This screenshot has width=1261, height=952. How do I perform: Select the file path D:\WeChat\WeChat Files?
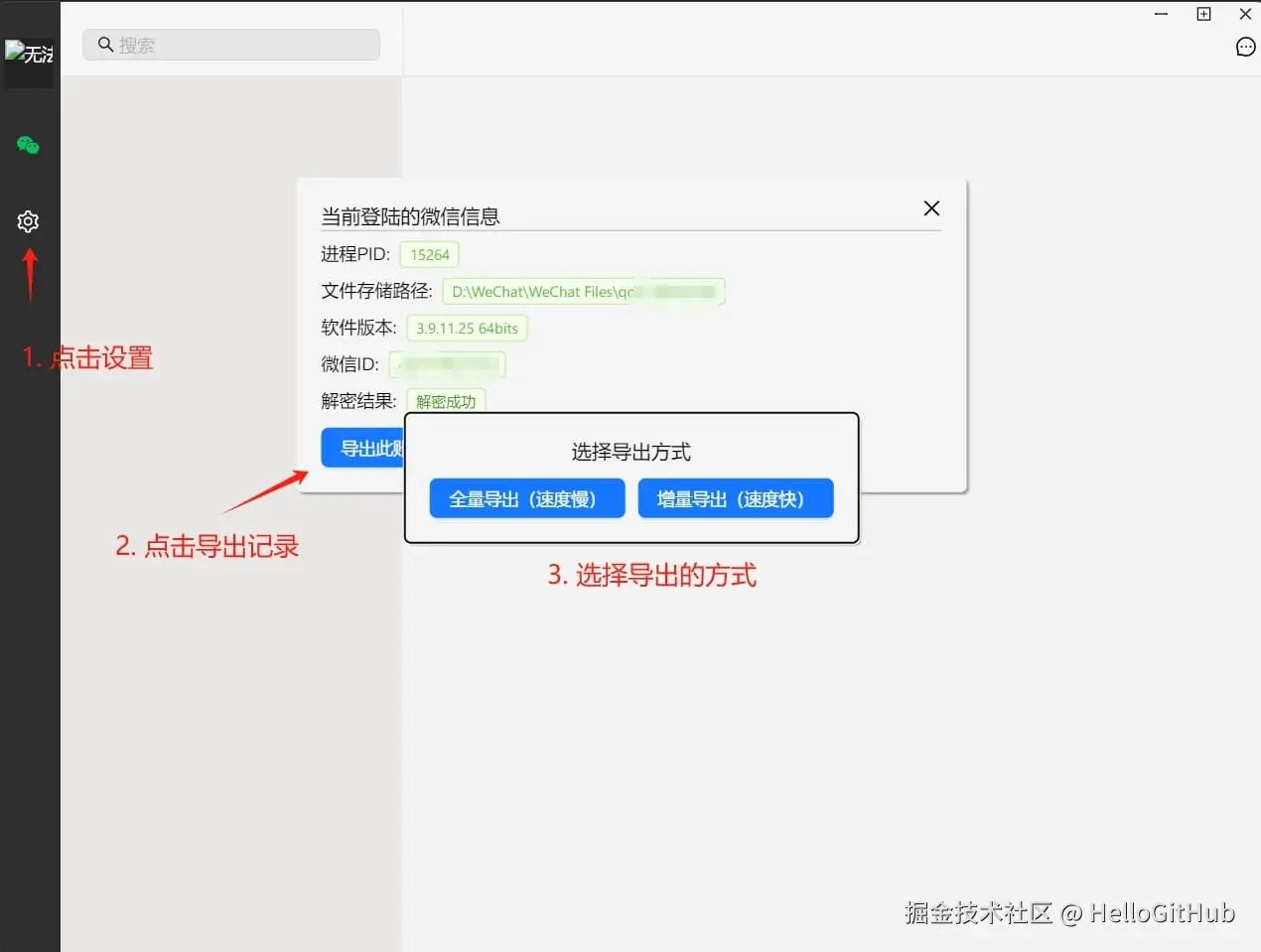click(584, 292)
